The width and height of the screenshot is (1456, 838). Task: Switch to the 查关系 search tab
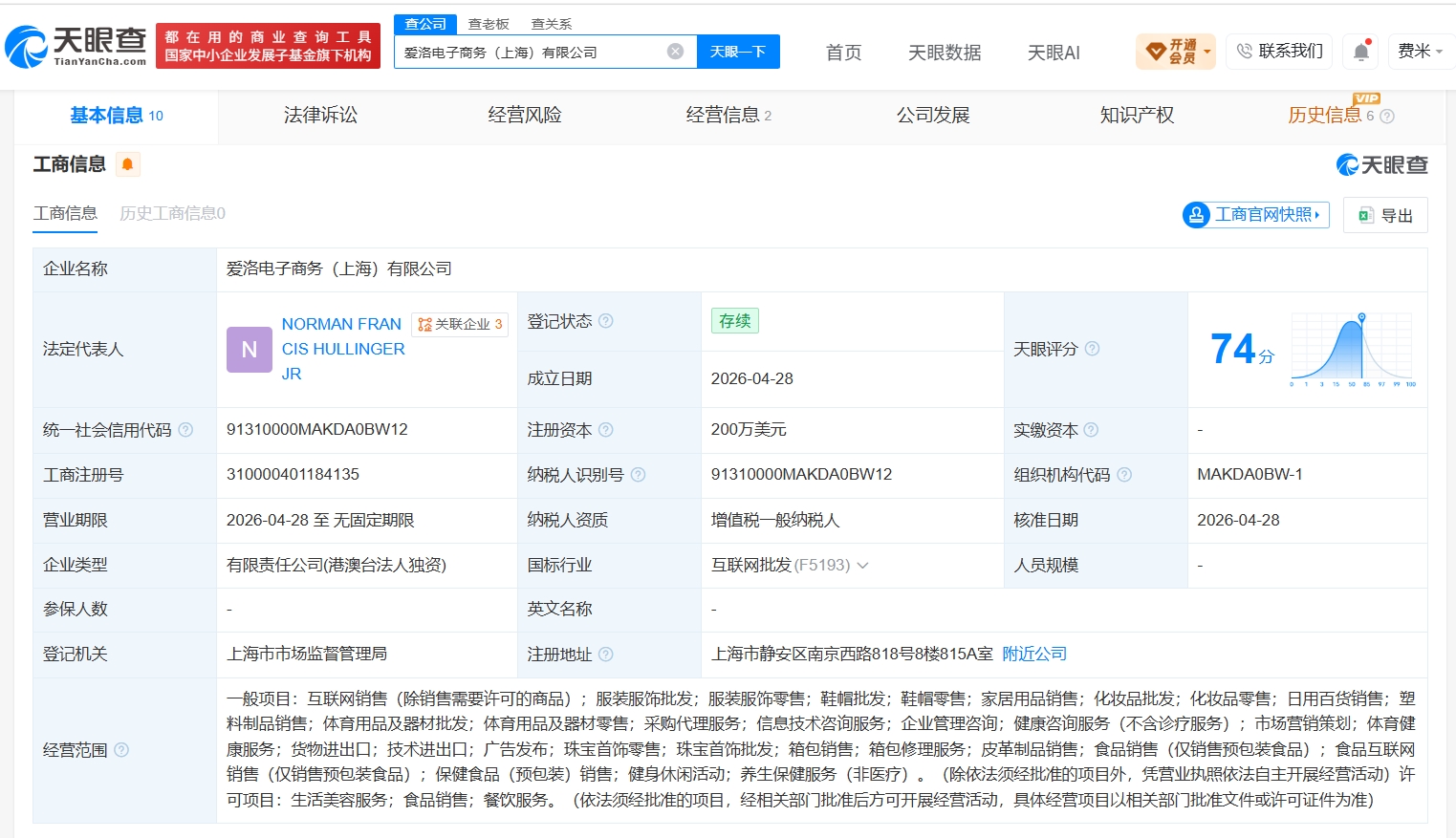pos(552,24)
